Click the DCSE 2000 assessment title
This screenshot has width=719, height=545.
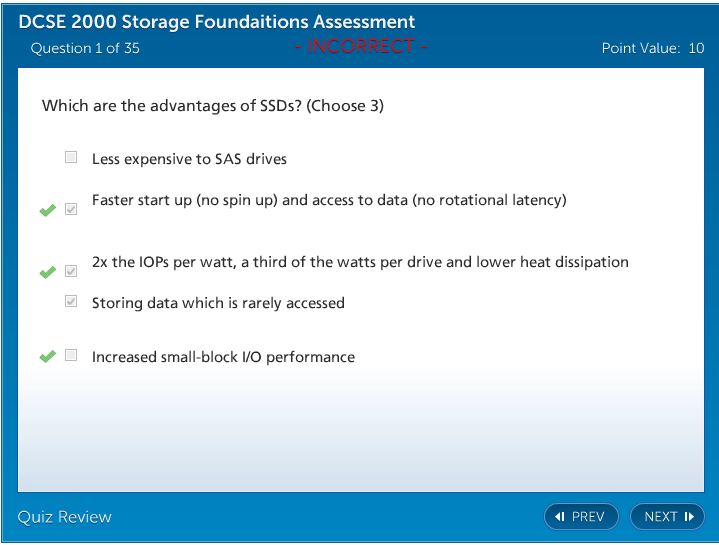pyautogui.click(x=217, y=22)
